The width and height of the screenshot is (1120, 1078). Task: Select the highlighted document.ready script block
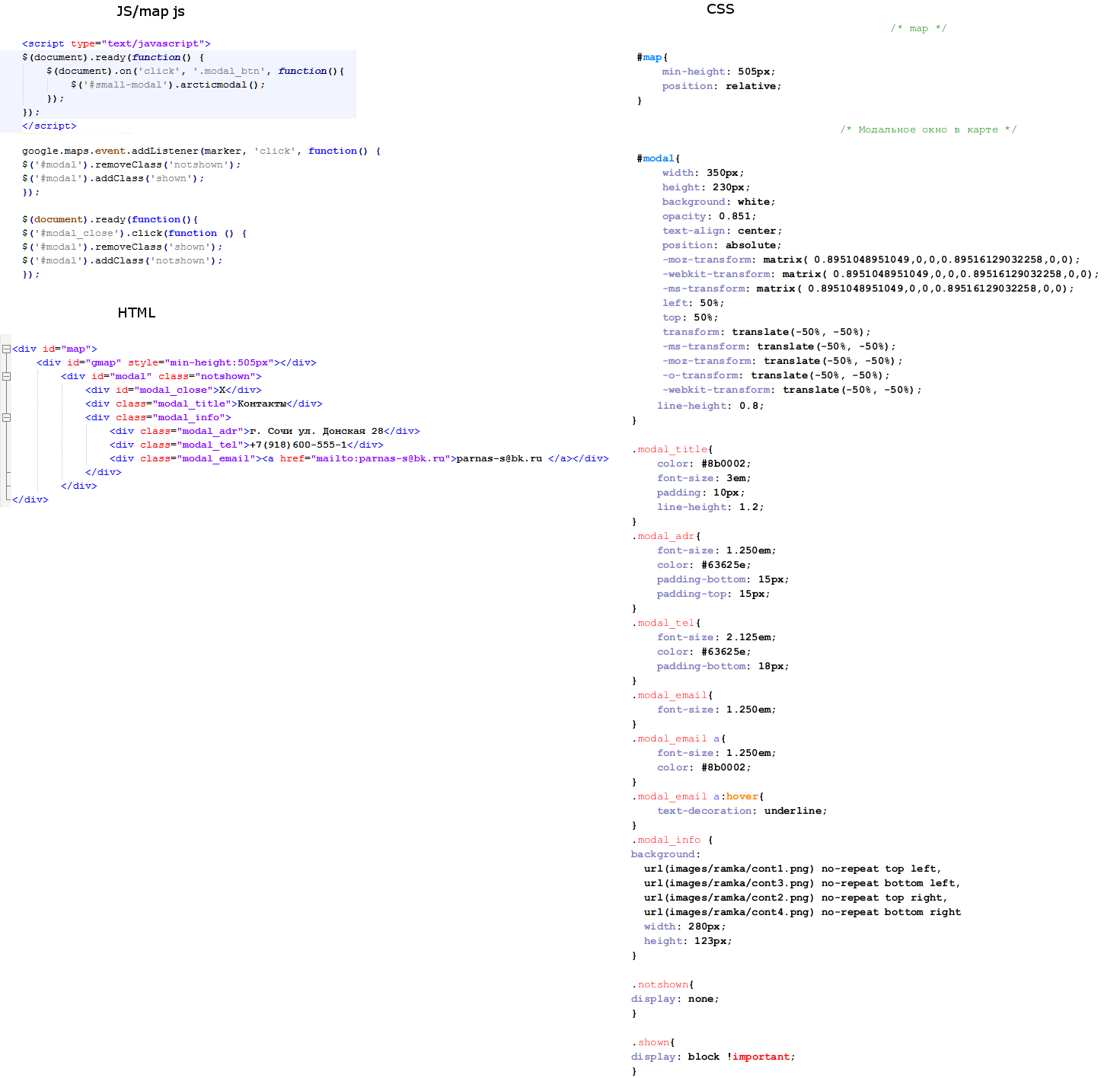(x=183, y=85)
